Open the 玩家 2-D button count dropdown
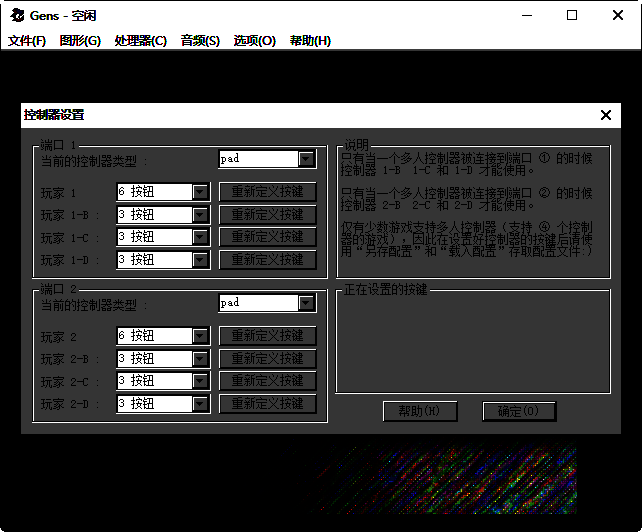Screen dimensions: 642x532 (200, 404)
